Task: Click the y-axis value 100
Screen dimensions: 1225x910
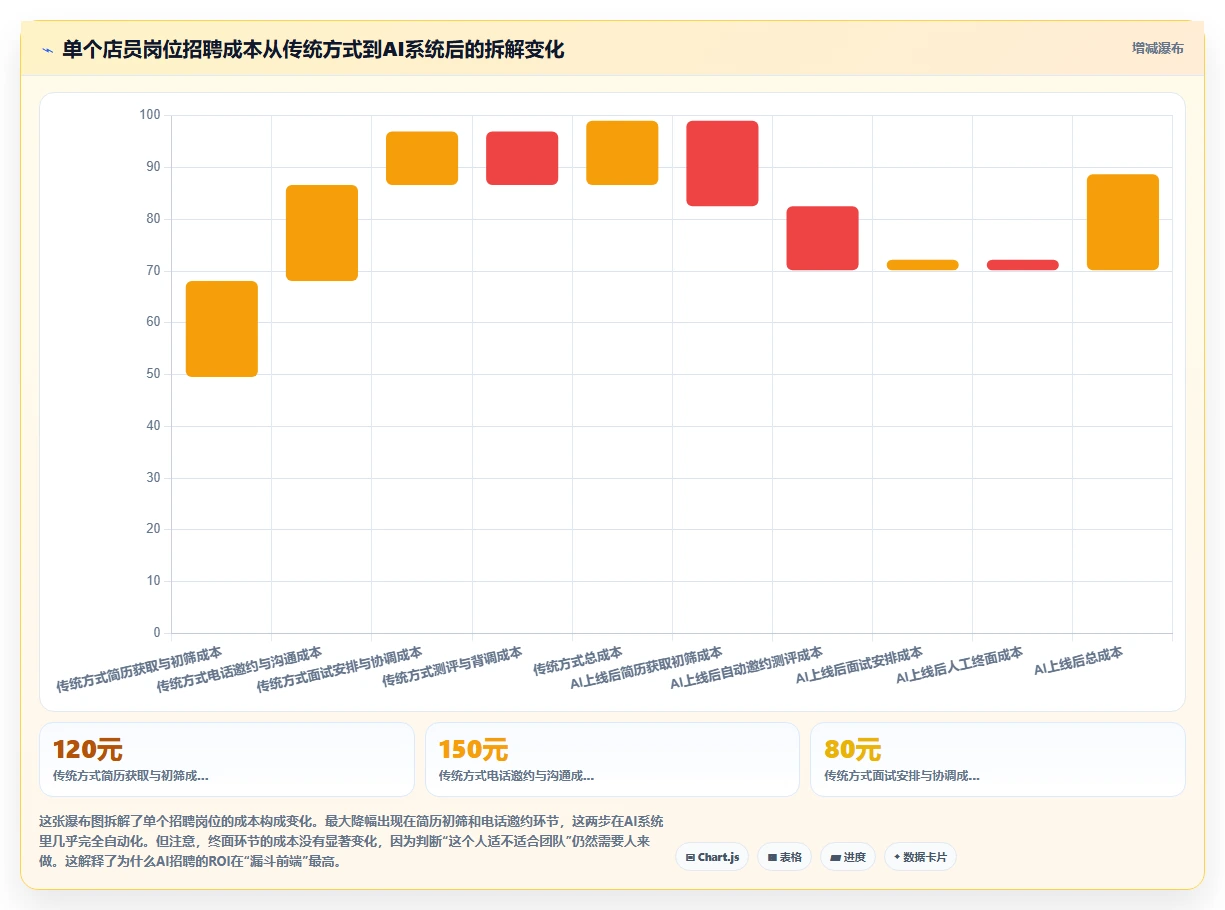Action: (150, 115)
